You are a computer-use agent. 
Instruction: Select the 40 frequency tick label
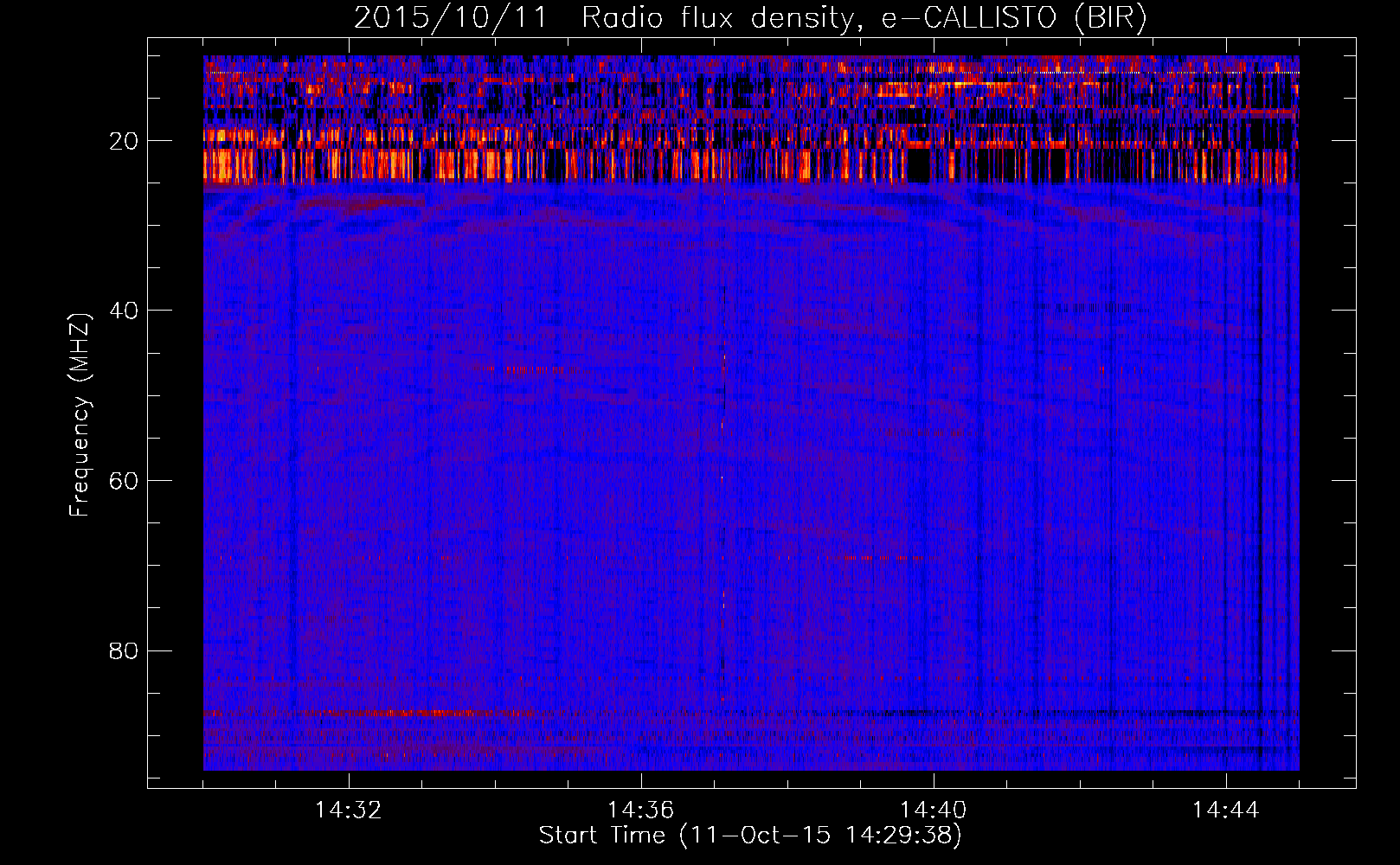click(124, 311)
